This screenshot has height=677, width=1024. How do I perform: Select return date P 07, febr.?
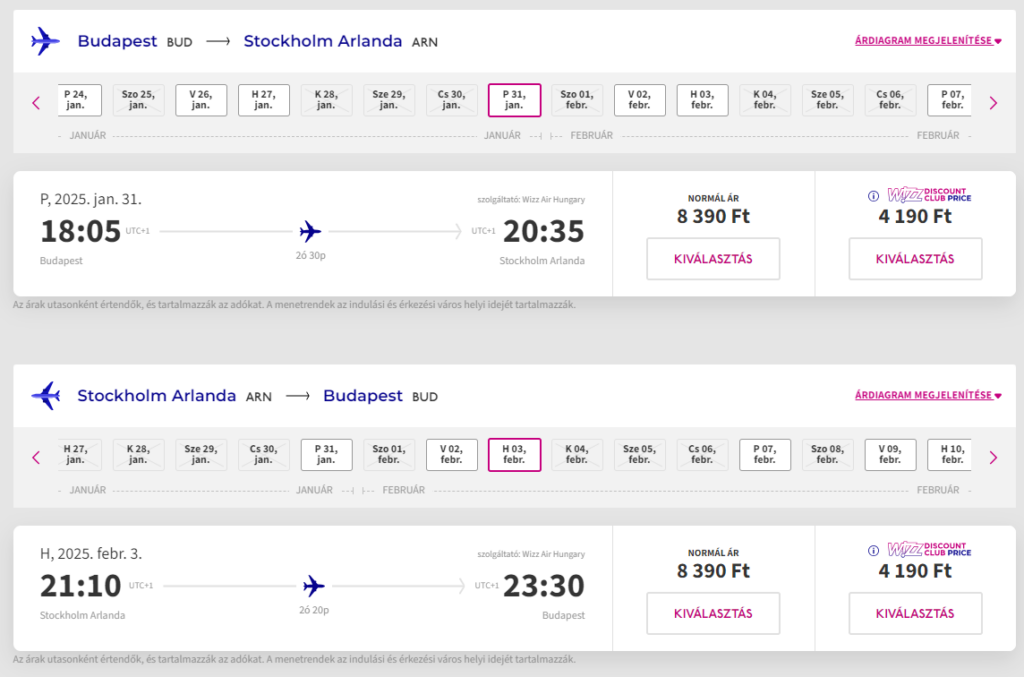(765, 454)
